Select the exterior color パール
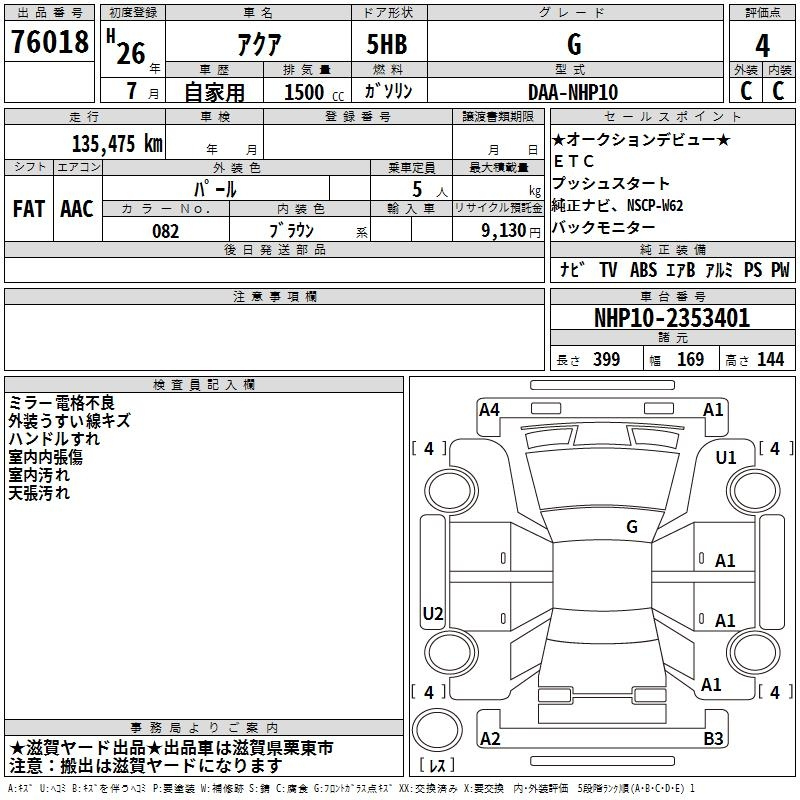 [215, 189]
